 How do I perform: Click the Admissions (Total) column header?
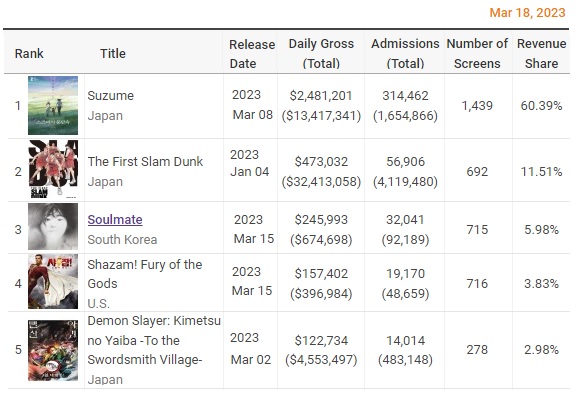point(405,54)
